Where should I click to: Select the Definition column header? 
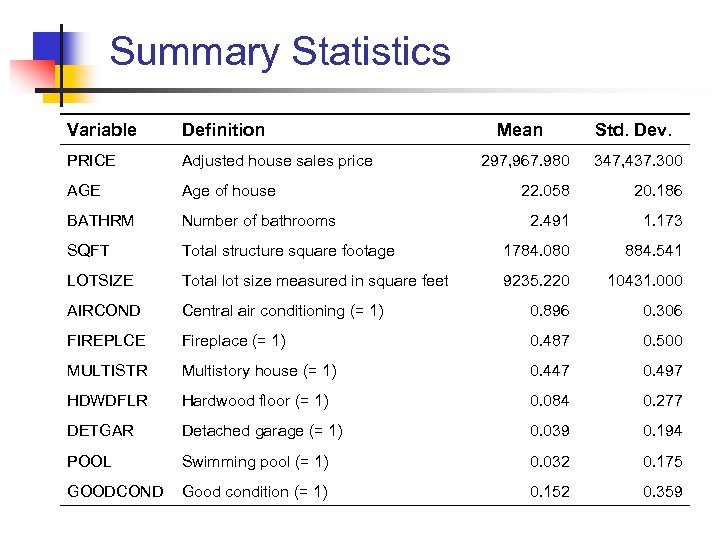pos(223,130)
